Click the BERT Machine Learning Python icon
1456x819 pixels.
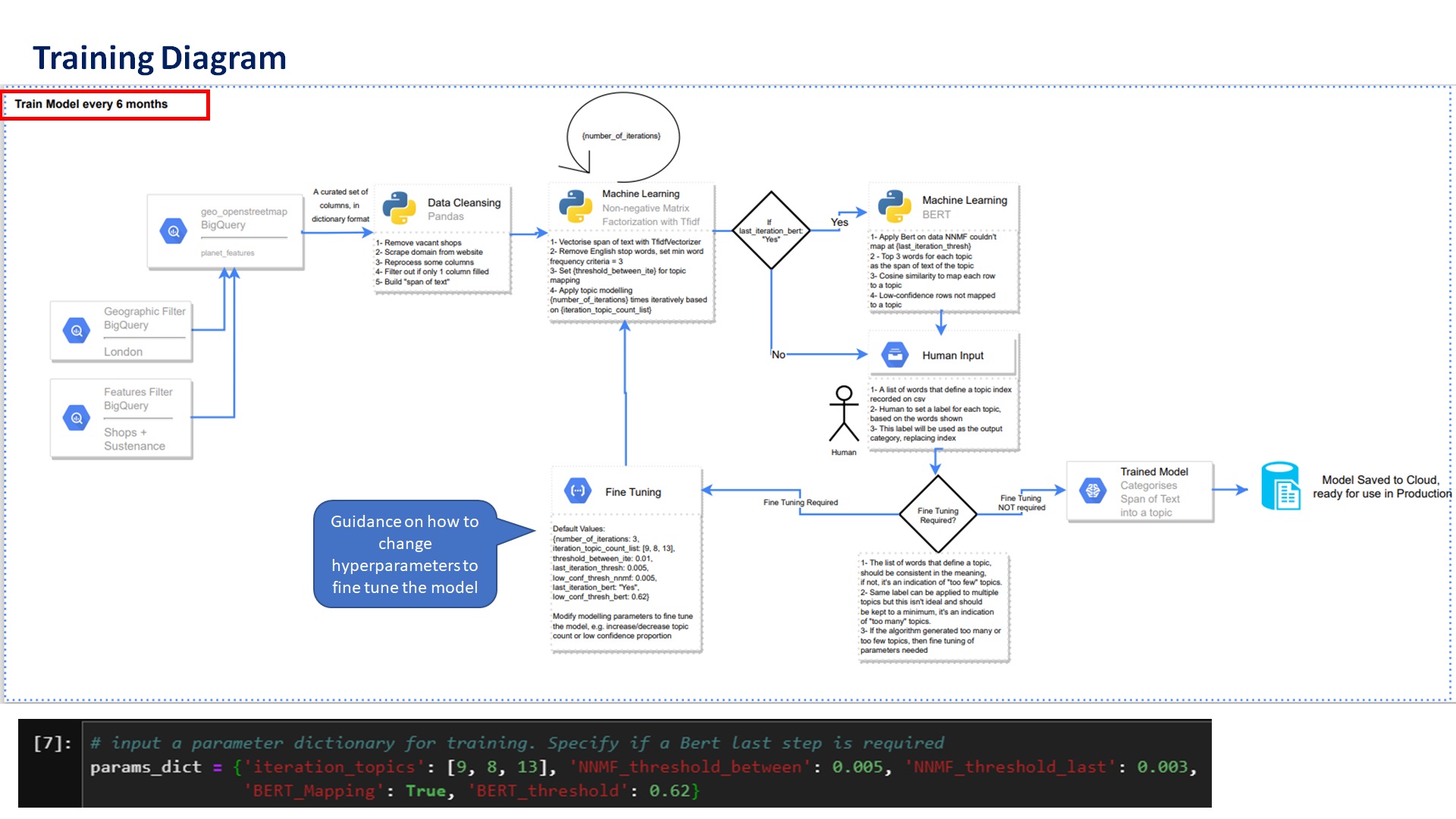click(x=894, y=206)
